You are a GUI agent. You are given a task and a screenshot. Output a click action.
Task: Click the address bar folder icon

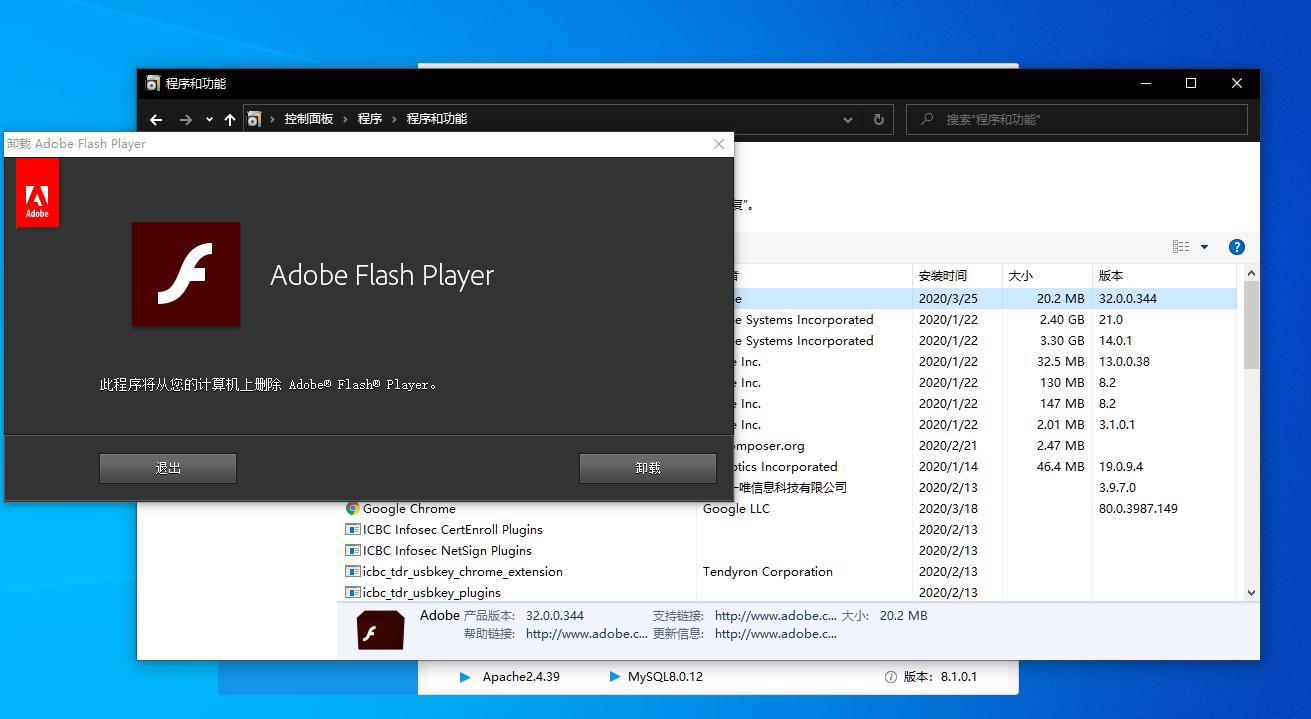coord(254,119)
